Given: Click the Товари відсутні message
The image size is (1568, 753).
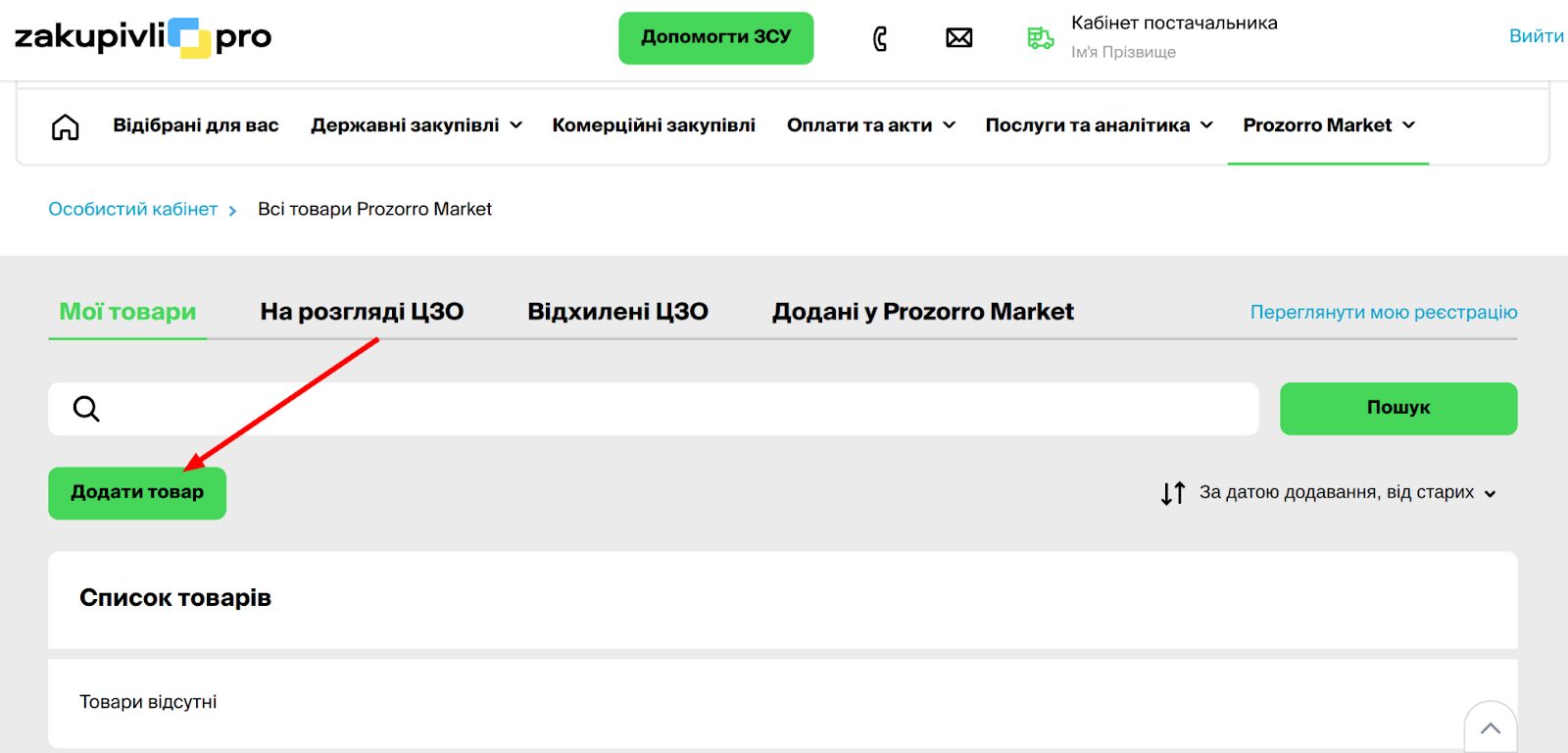Looking at the screenshot, I should point(148,702).
